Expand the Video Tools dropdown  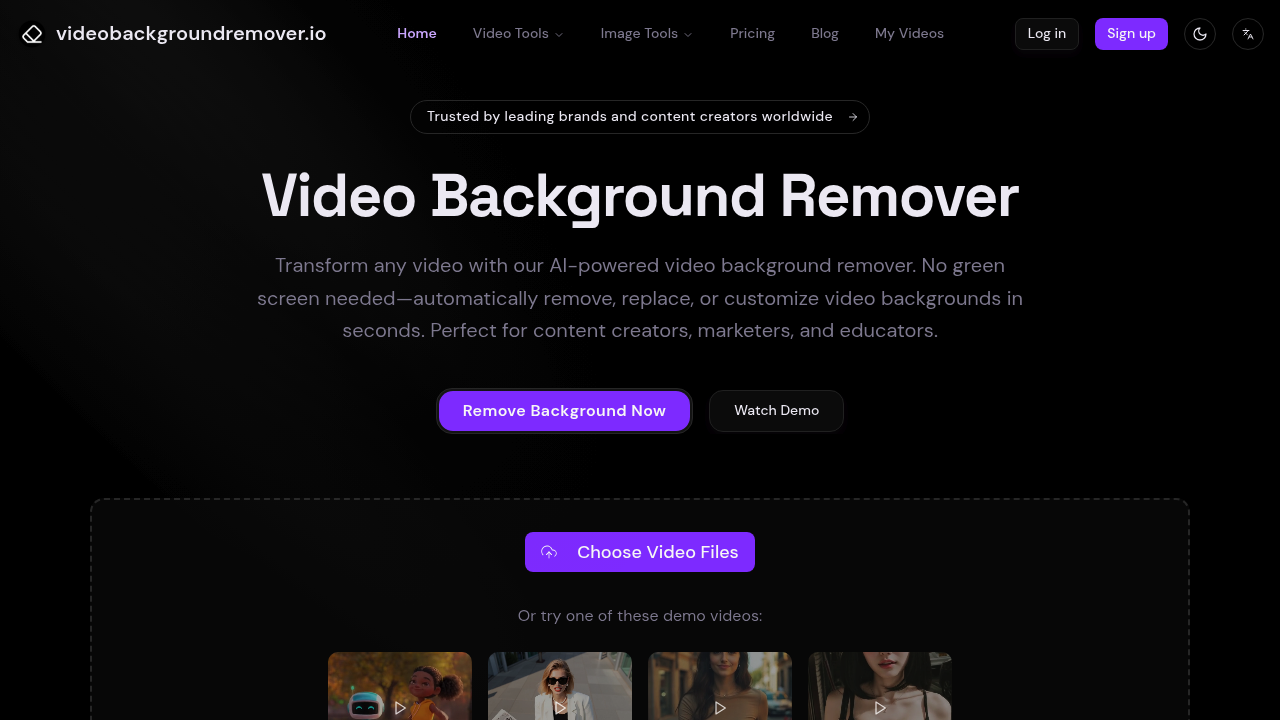pos(518,33)
